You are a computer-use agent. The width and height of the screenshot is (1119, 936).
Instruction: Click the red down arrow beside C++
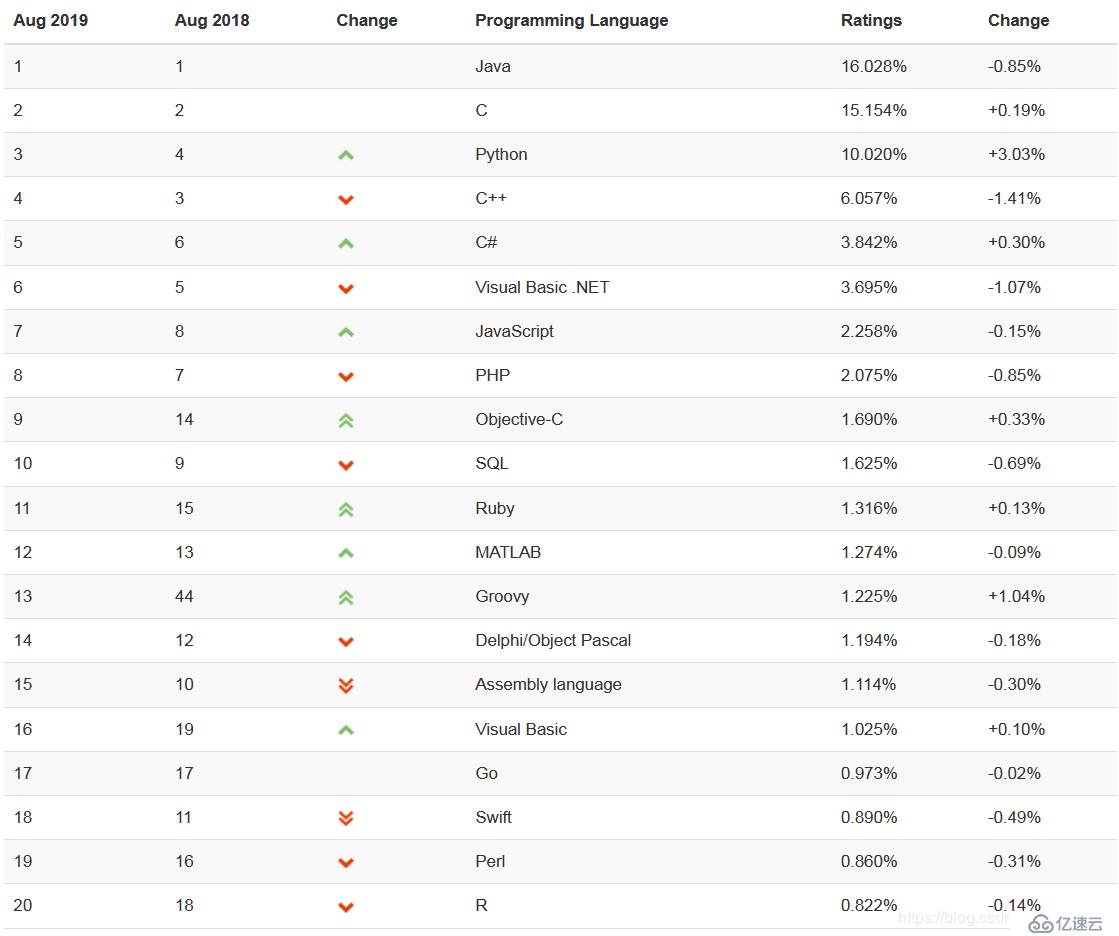[x=346, y=200]
